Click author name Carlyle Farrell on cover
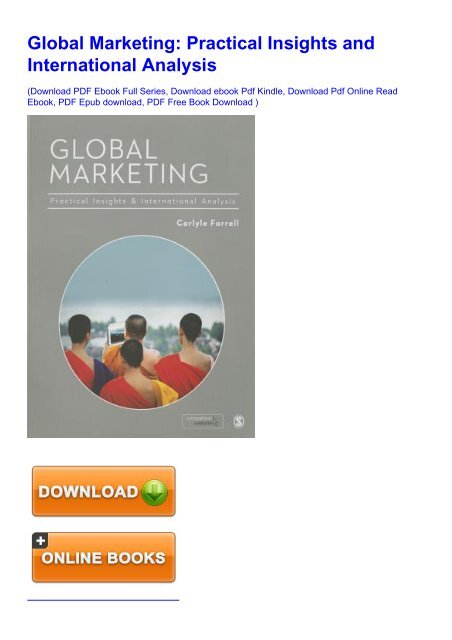Viewport: 452px width, 640px height. coord(207,223)
